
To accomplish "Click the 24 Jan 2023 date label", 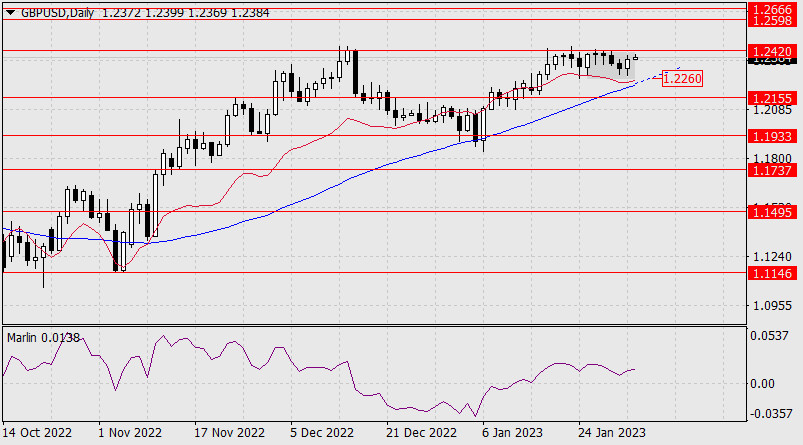I will (611, 433).
